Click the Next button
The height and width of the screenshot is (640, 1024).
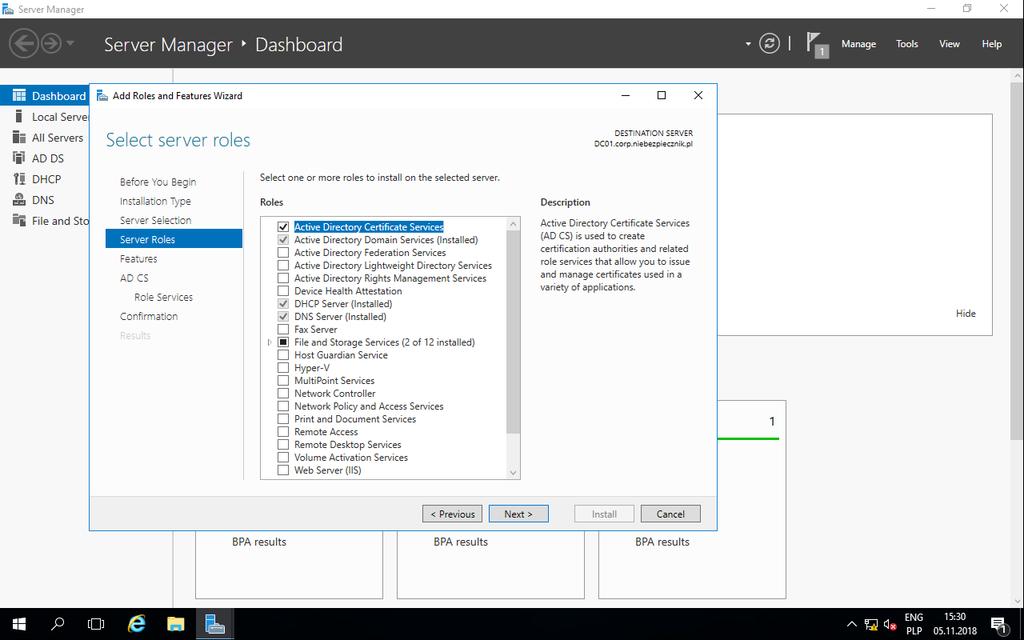tap(519, 514)
